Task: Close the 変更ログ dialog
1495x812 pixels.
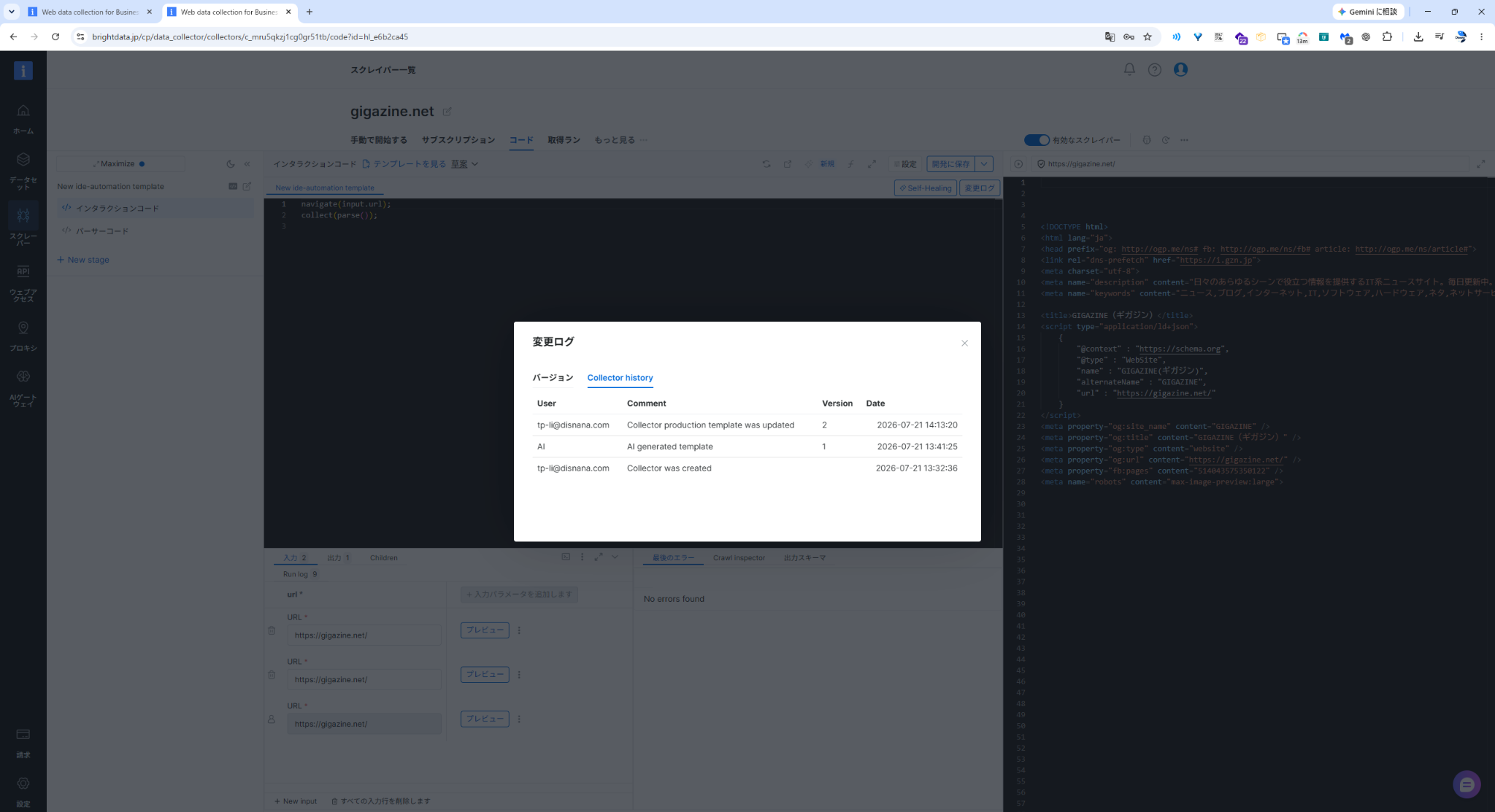Action: point(964,343)
